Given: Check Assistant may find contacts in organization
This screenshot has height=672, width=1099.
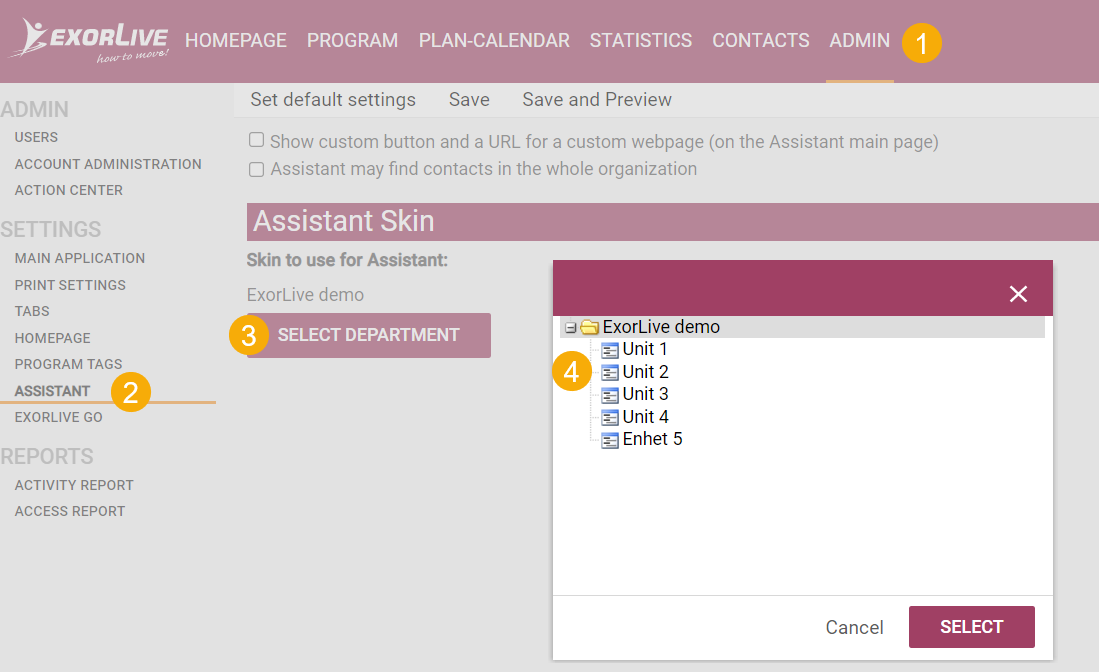Looking at the screenshot, I should (257, 170).
